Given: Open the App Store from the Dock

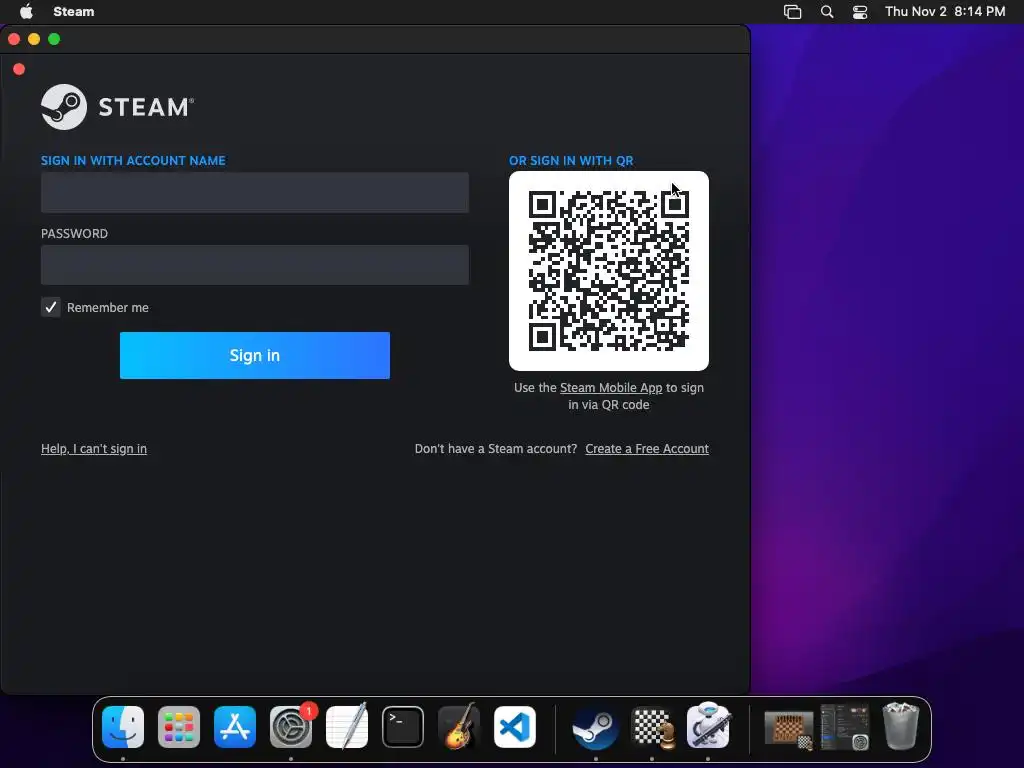Looking at the screenshot, I should click(x=235, y=727).
